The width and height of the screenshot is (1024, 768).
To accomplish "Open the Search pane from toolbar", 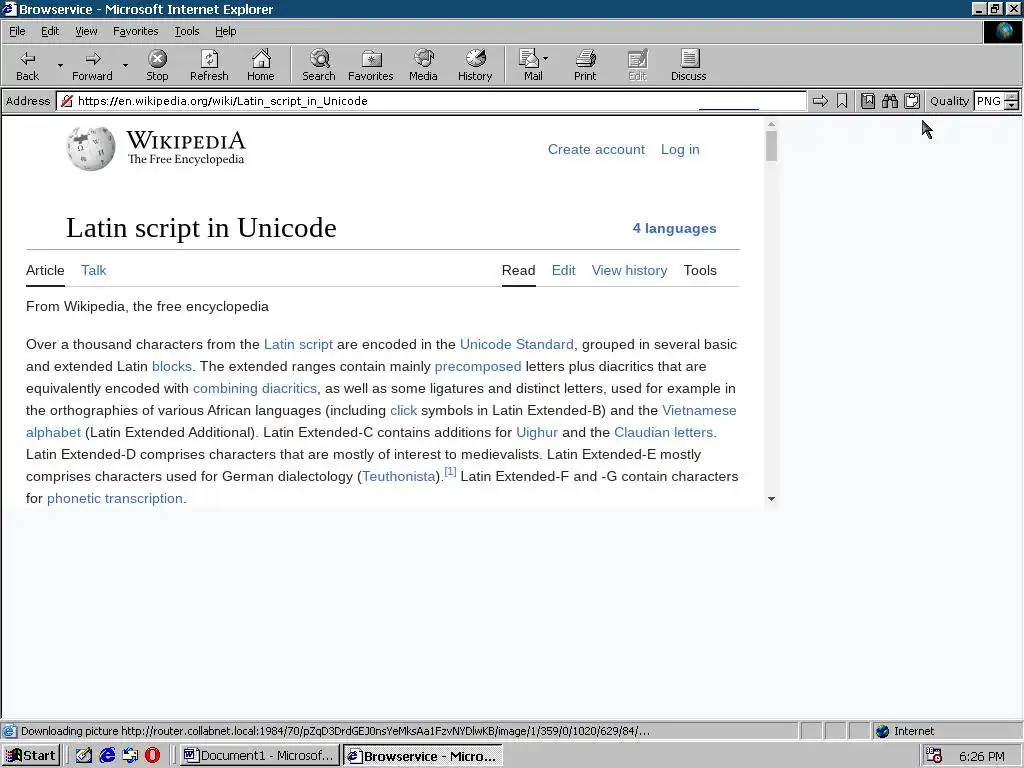I will (319, 65).
